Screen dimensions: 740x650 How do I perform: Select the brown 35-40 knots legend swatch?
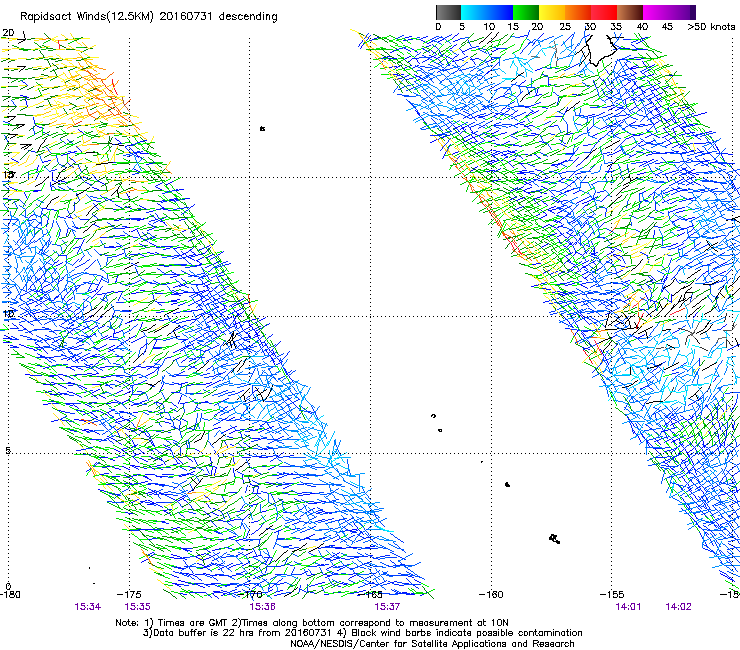coord(630,12)
